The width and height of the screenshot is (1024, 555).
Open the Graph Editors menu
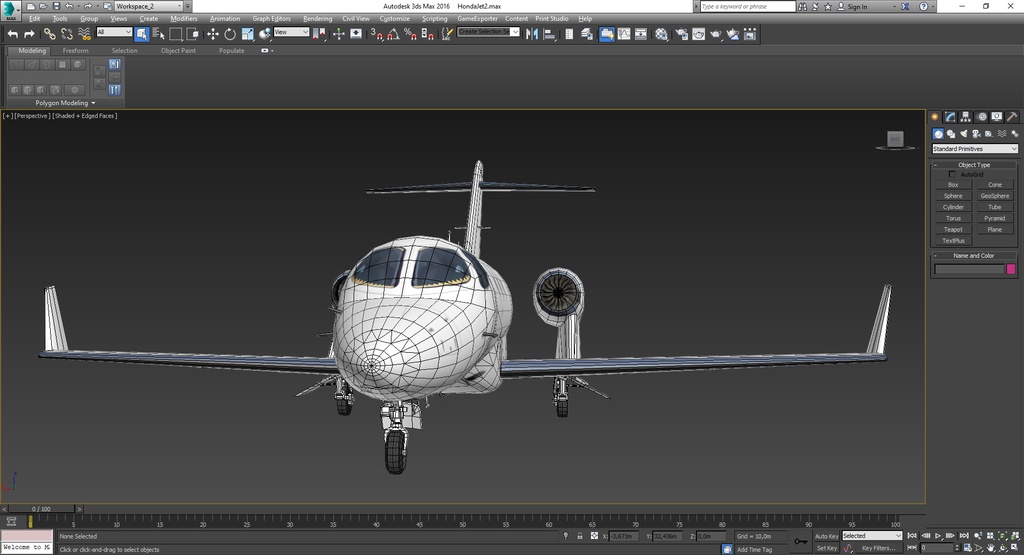coord(272,19)
